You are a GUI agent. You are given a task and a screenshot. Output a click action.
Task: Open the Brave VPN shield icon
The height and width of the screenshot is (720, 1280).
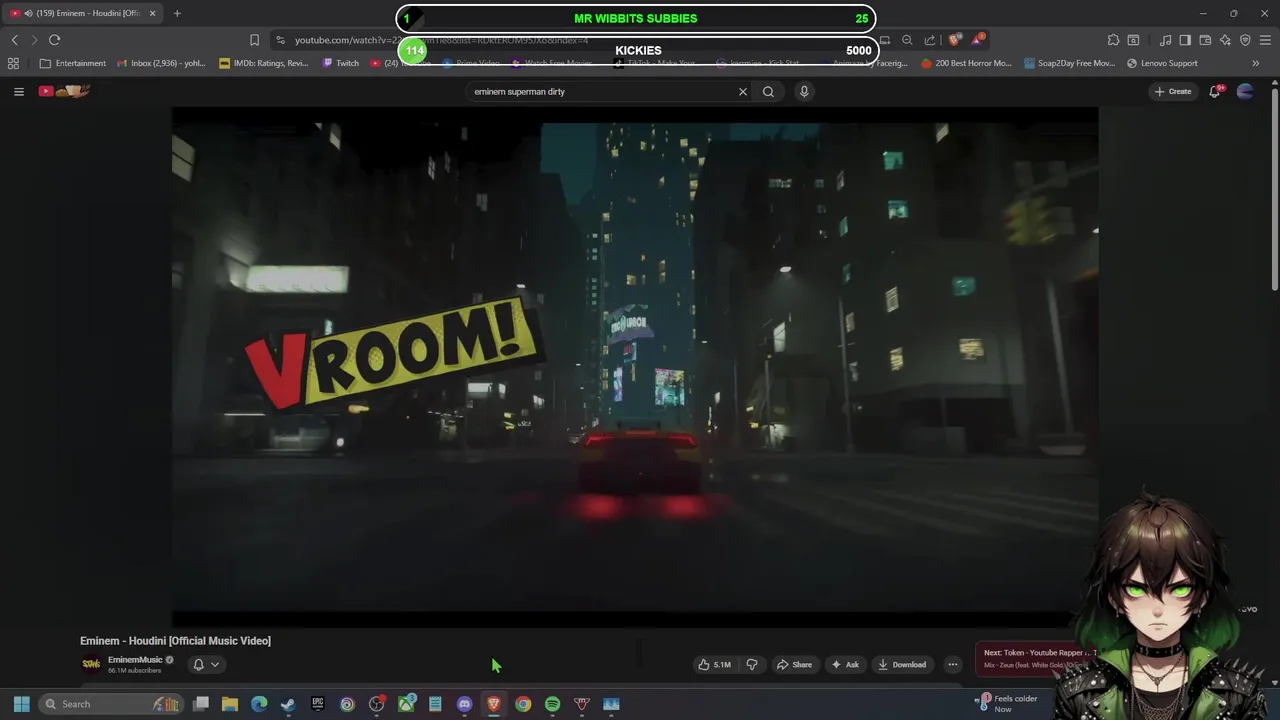click(x=1245, y=40)
